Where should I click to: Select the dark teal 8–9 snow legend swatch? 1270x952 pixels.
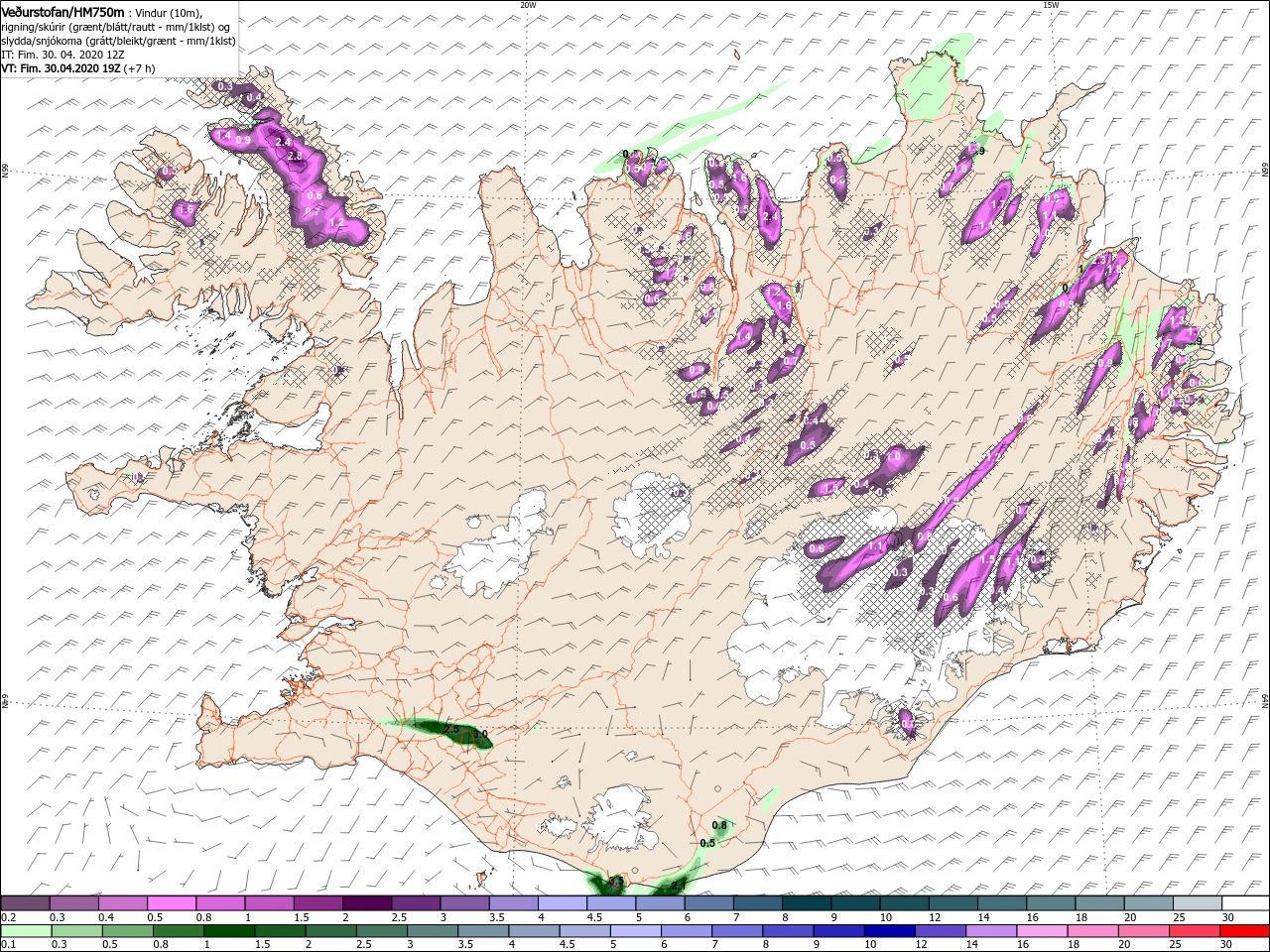tap(807, 904)
